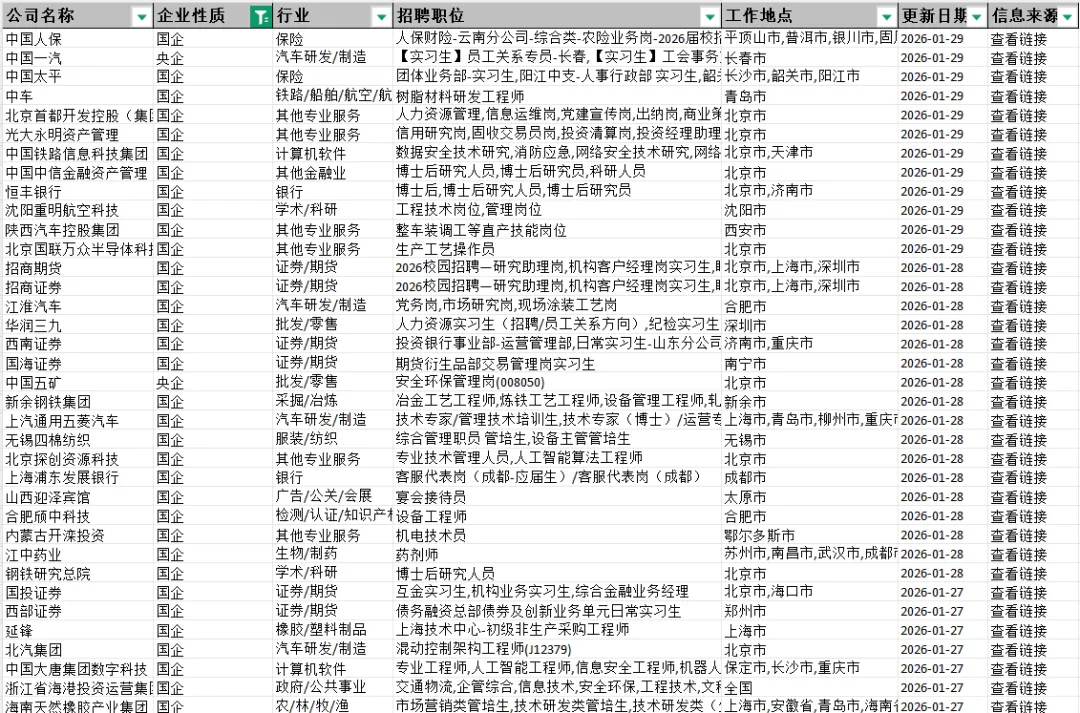Select the 橡胶/塑料制品 industry cell
The width and height of the screenshot is (1080, 713).
click(333, 630)
